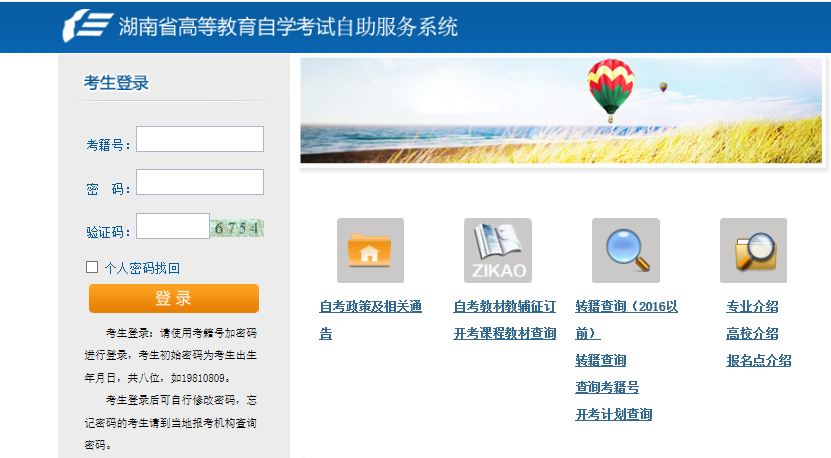
Task: Focus the 考籍号 input field
Action: point(200,139)
